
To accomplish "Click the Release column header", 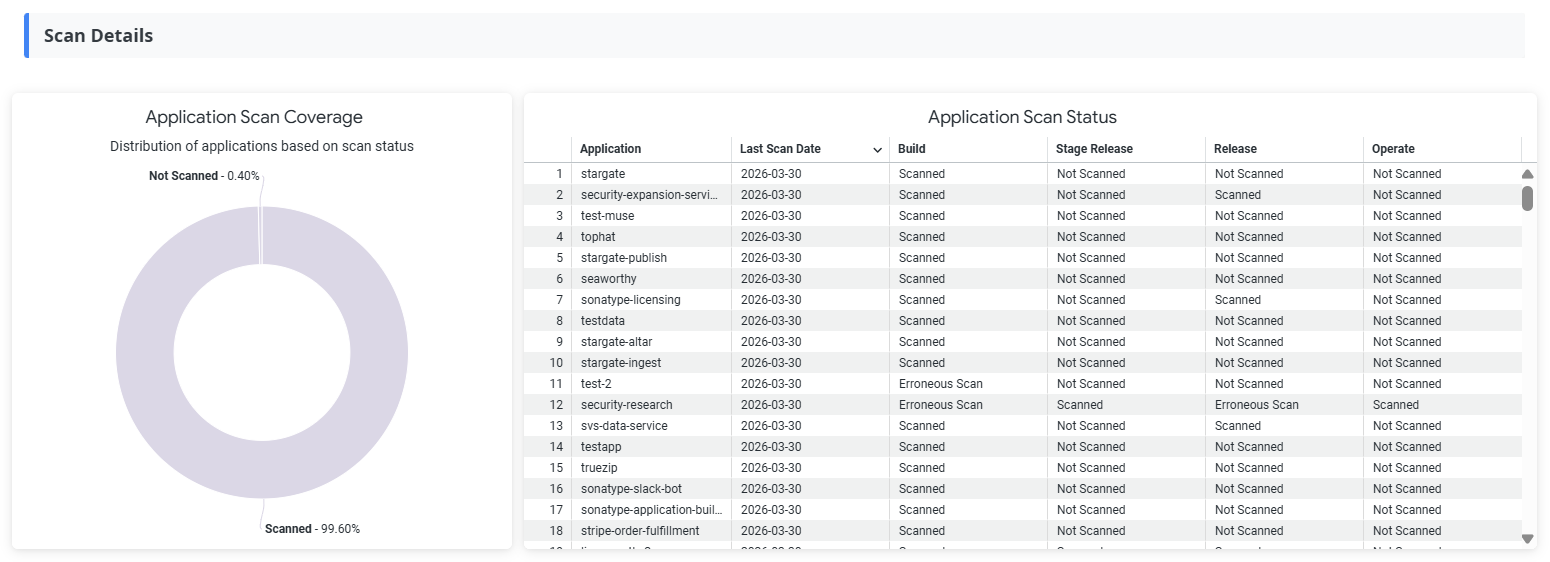I will (1284, 149).
